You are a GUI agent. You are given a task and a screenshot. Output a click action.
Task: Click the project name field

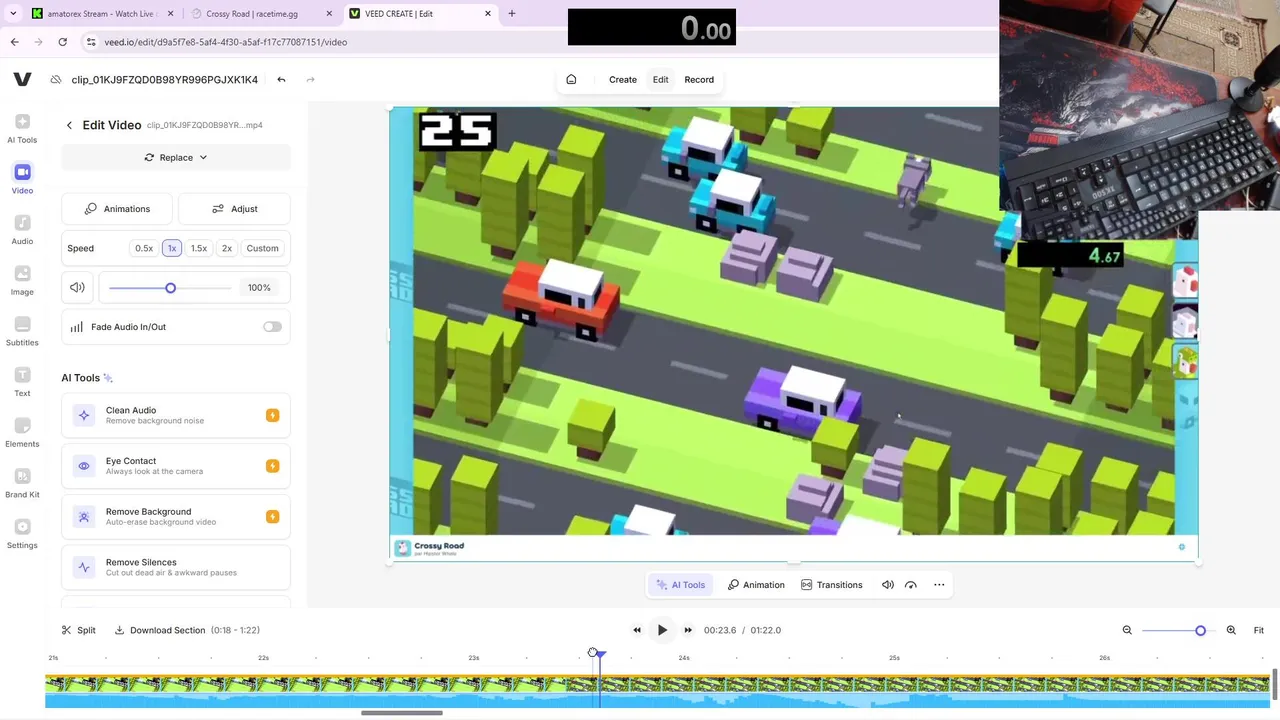tap(165, 80)
